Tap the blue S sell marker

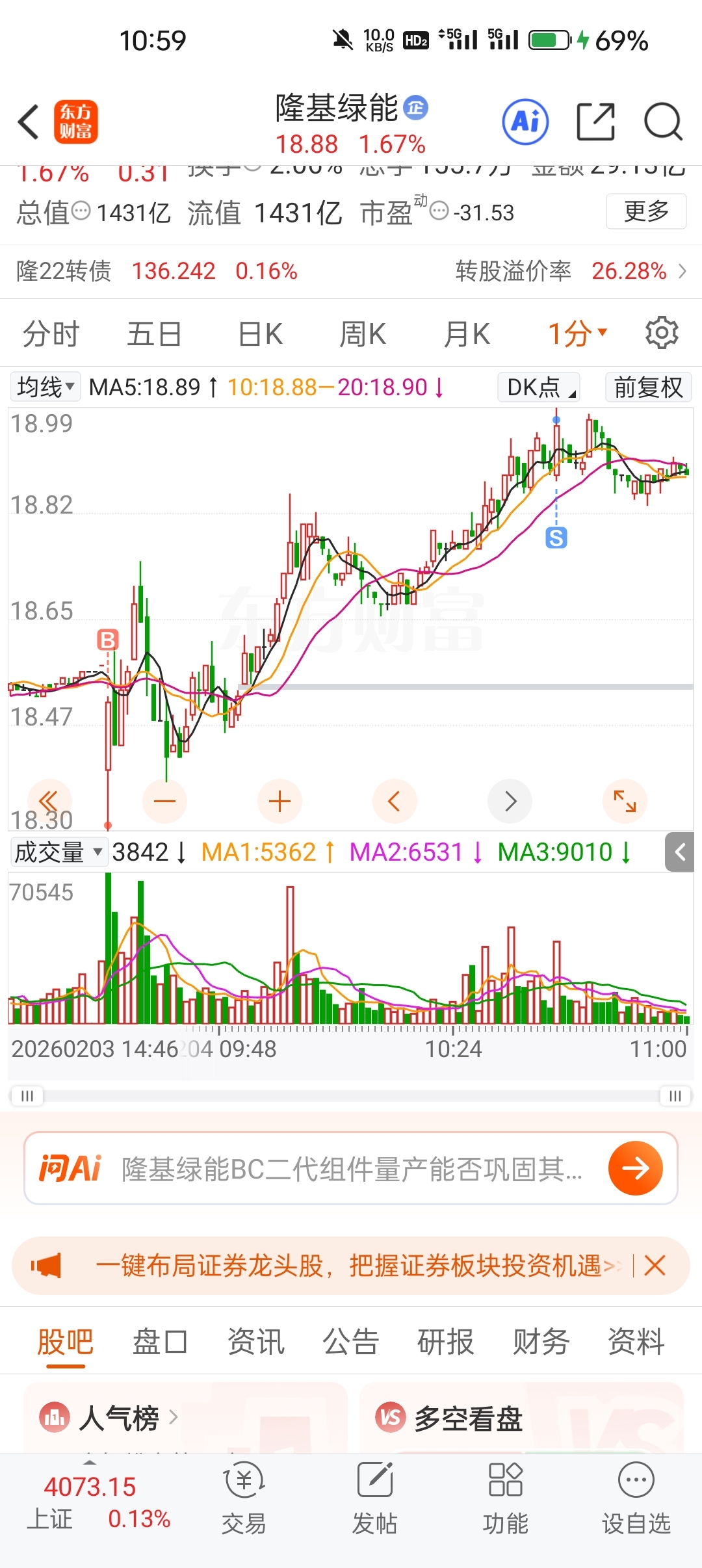556,538
